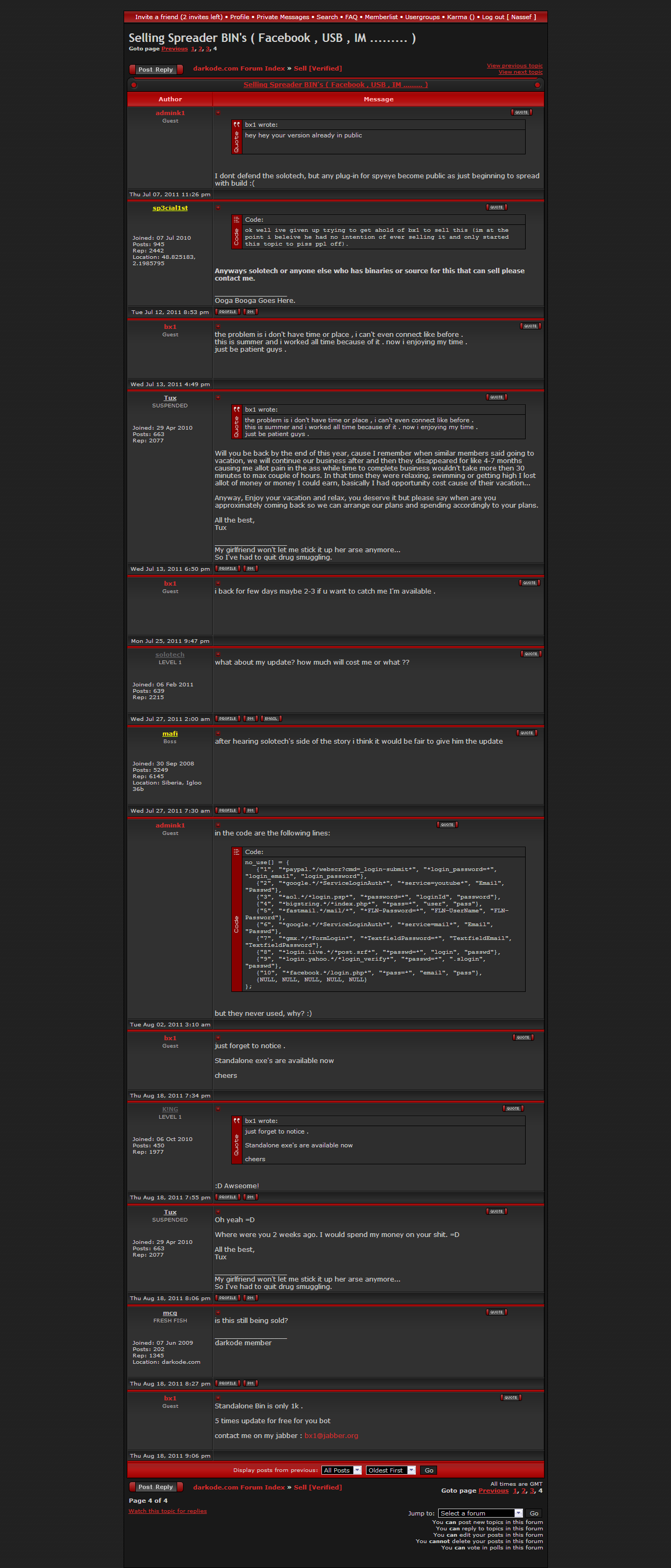This screenshot has height=1568, width=671.
Task: Open Memberlist from the top menu
Action: pyautogui.click(x=380, y=17)
